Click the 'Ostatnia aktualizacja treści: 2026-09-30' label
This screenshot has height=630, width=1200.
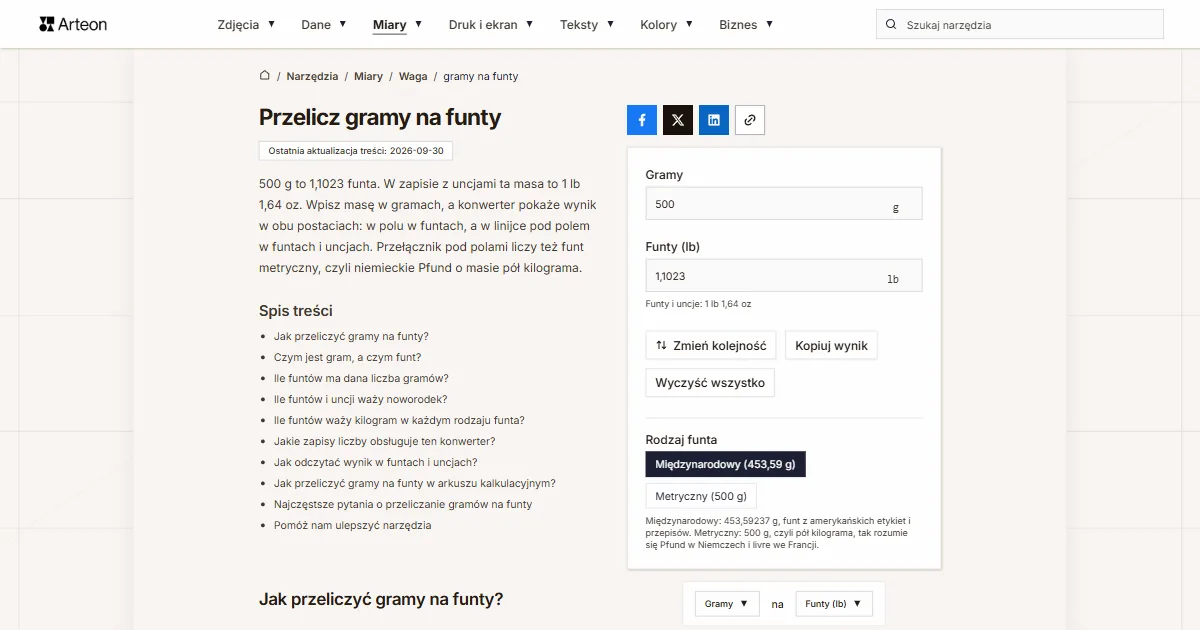pos(356,151)
